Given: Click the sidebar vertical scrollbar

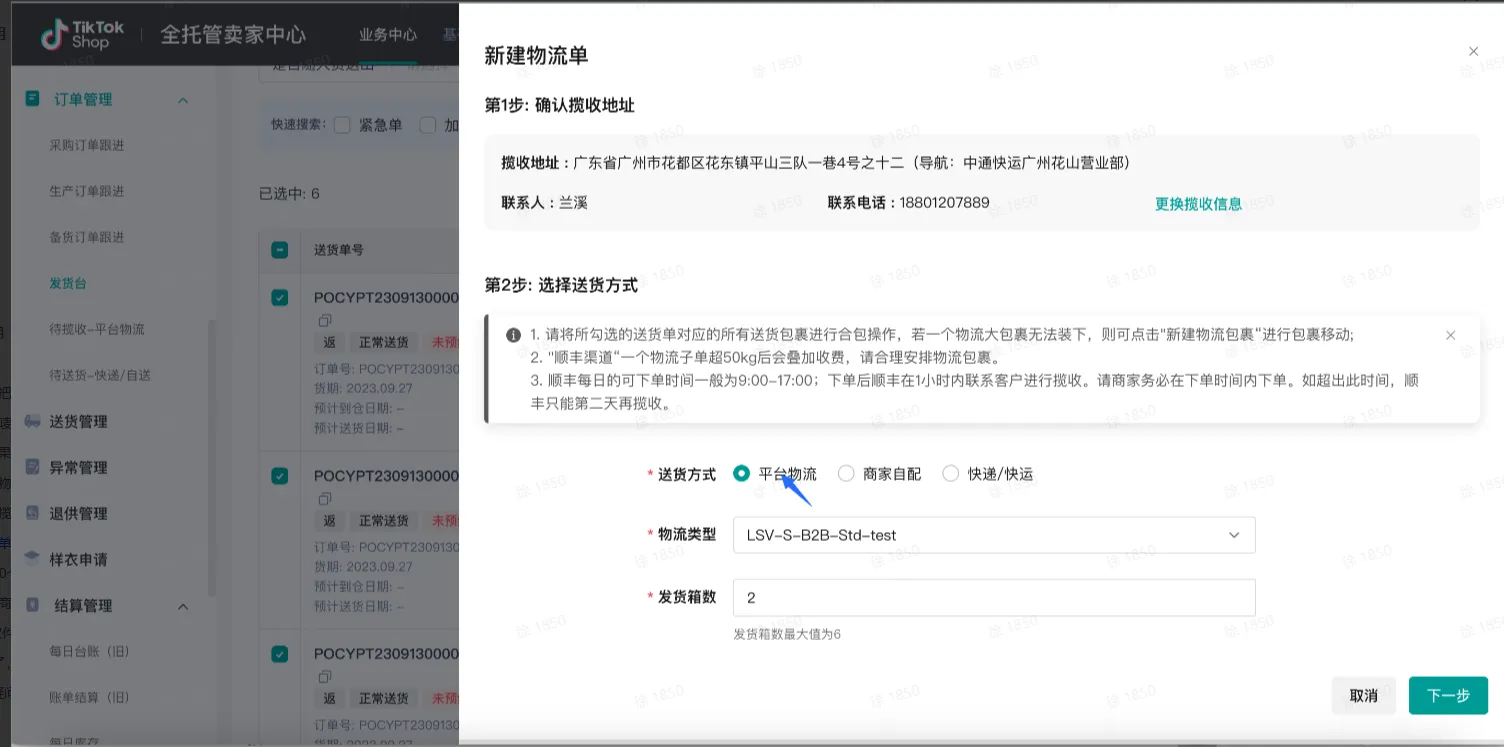Looking at the screenshot, I should (x=210, y=457).
